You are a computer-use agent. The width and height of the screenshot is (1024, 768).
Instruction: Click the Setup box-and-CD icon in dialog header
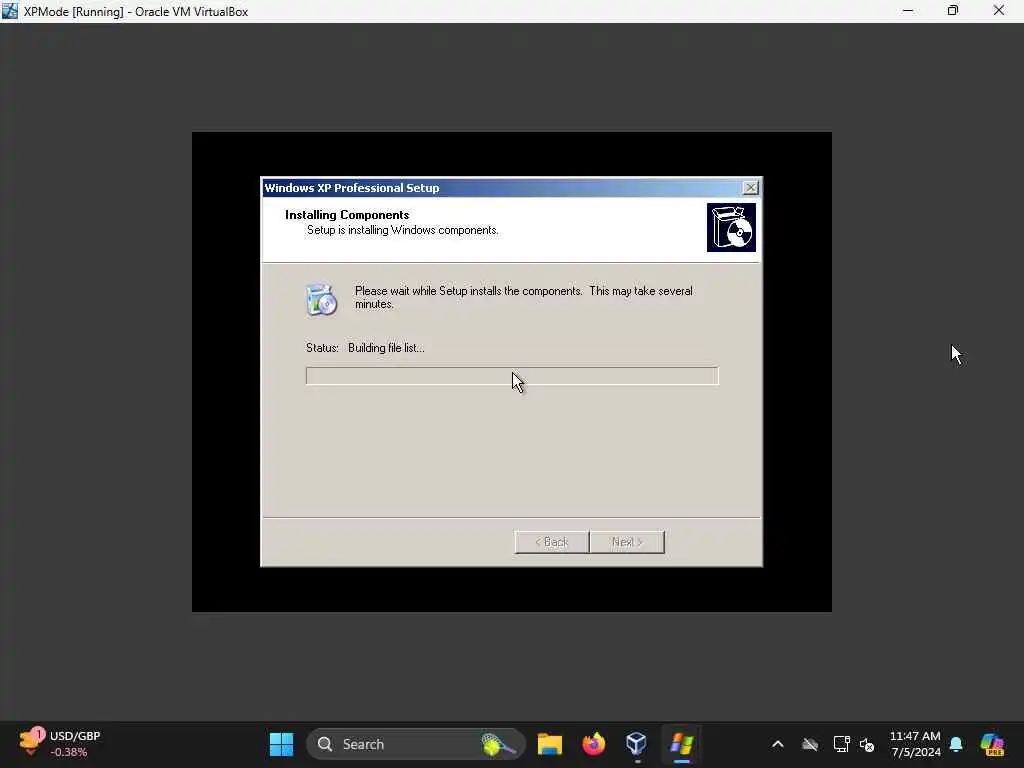731,227
